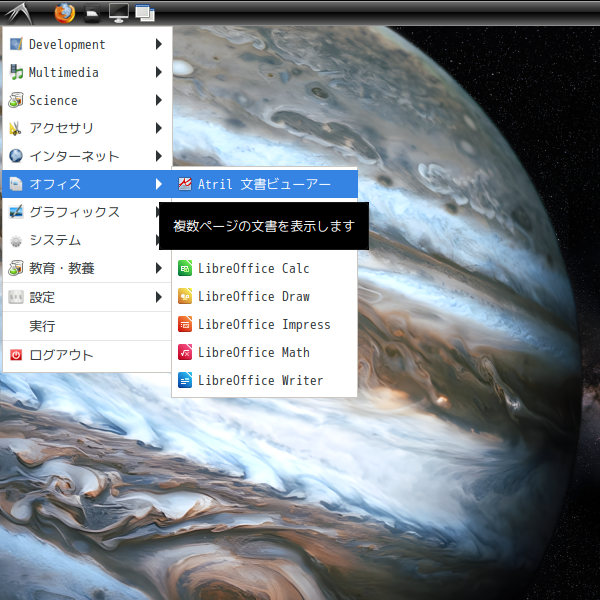Expand the インターネット submenu arrow
This screenshot has width=600, height=600.
click(158, 156)
